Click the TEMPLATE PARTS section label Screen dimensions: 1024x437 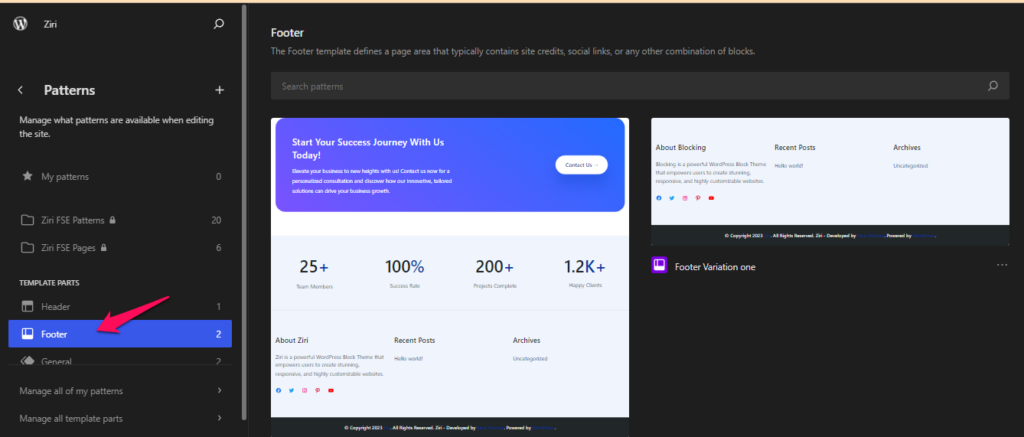click(50, 283)
